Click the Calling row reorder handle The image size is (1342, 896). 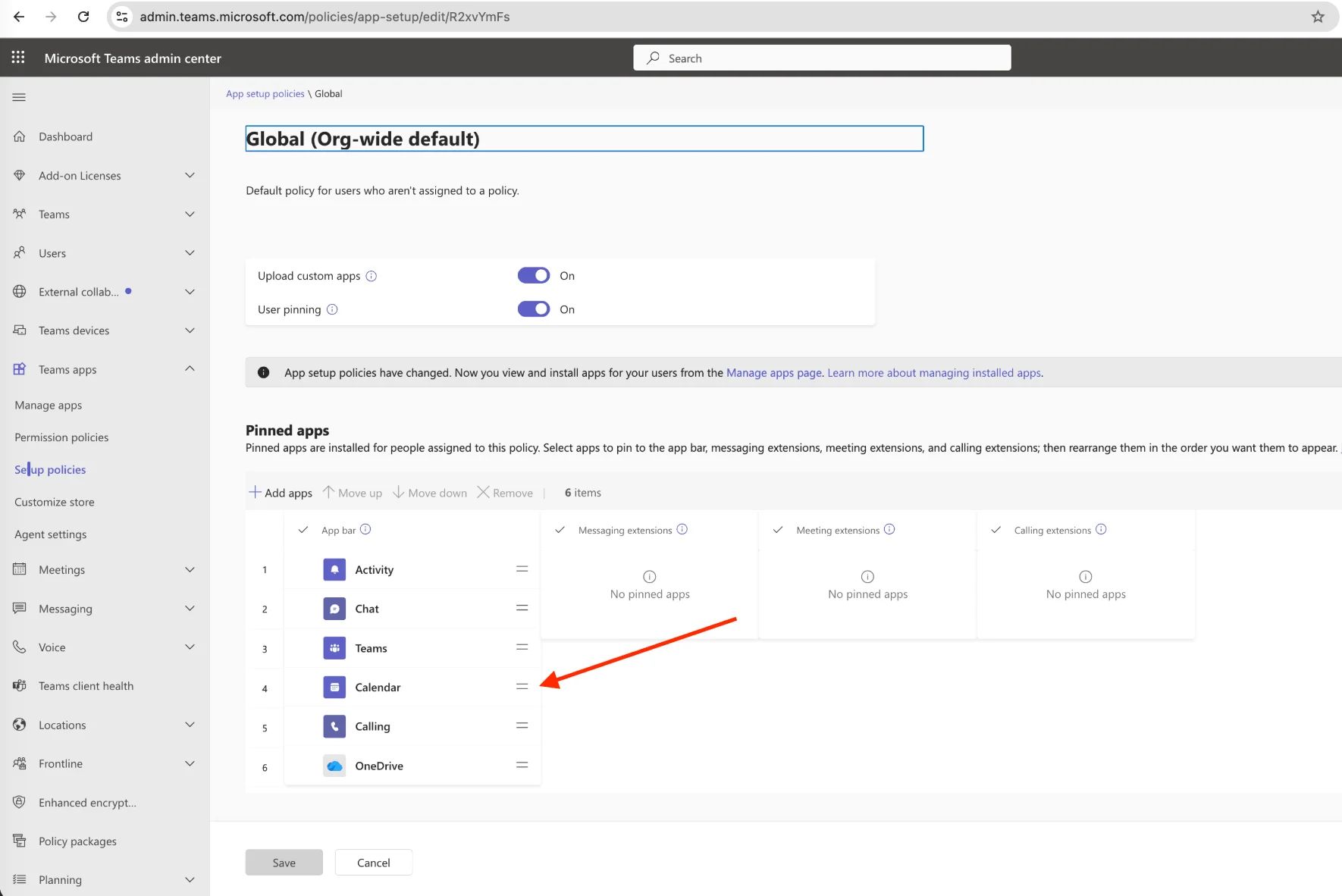[x=522, y=725]
